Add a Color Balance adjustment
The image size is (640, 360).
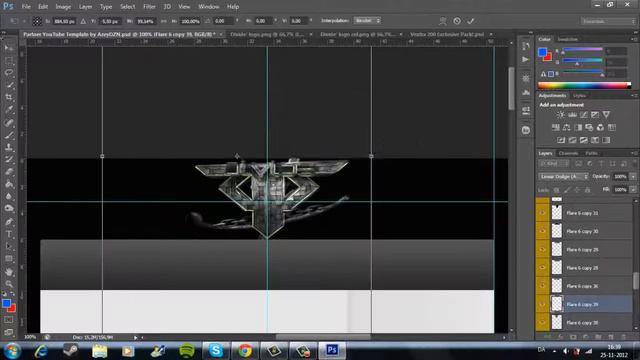(x=567, y=127)
